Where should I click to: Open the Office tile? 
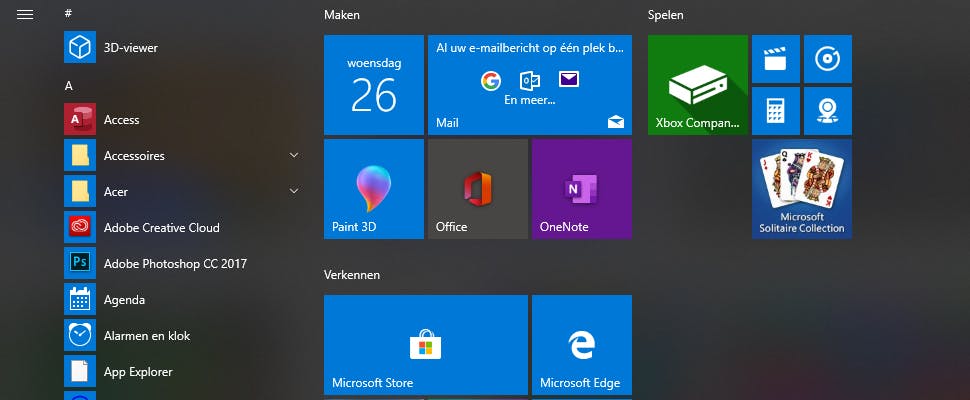coord(478,189)
